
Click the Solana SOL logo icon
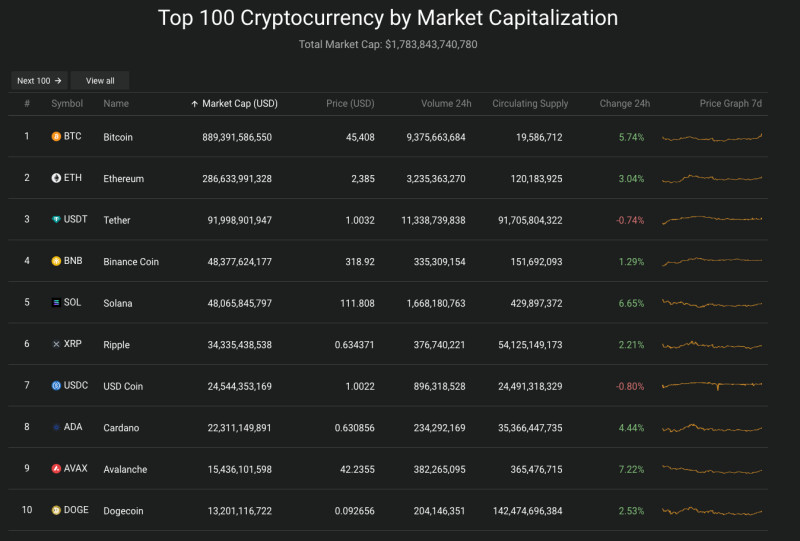[x=56, y=303]
